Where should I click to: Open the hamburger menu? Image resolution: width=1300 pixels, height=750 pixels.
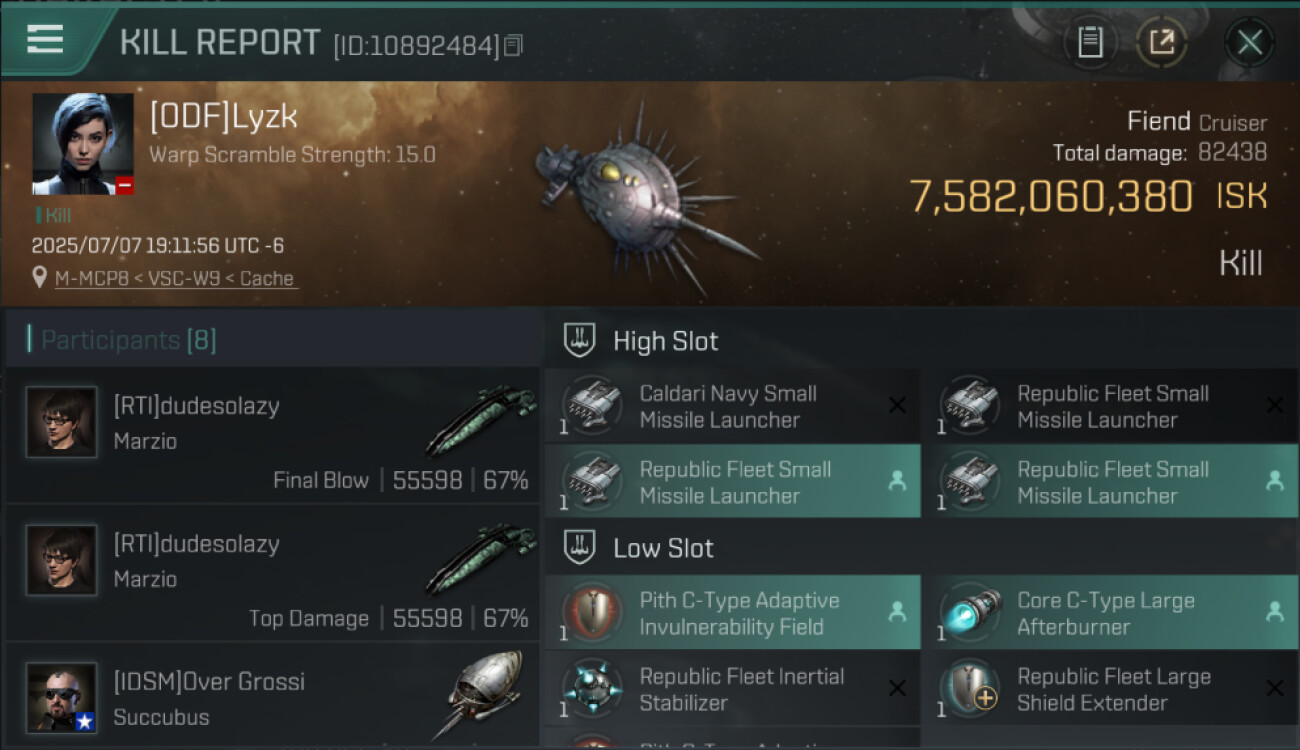[46, 40]
